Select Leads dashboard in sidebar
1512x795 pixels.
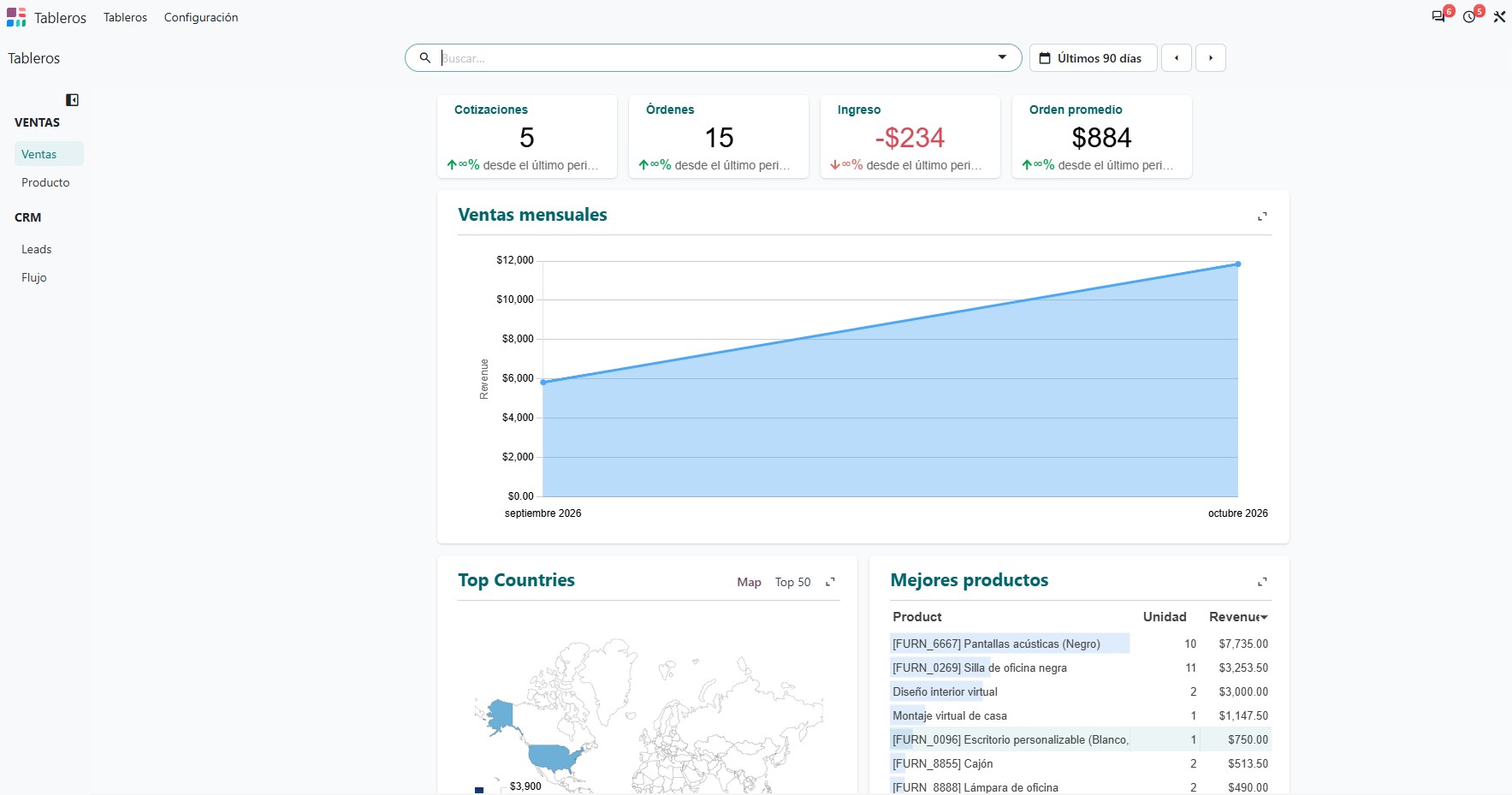point(49,249)
